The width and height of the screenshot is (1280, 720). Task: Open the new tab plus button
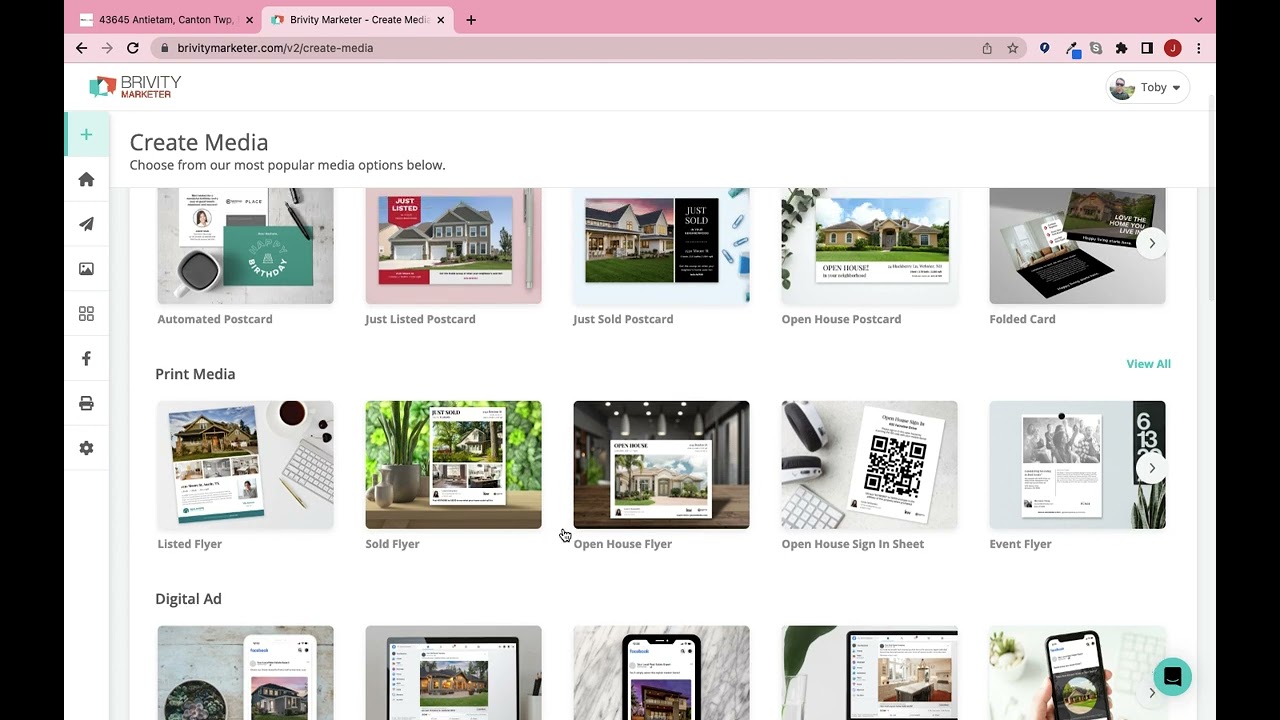pos(471,20)
